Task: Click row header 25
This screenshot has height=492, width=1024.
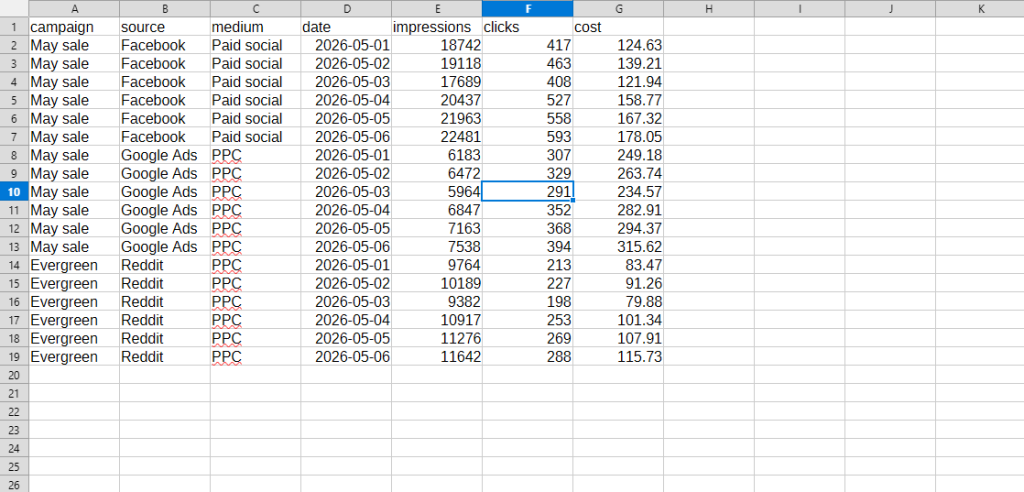Action: 14,467
